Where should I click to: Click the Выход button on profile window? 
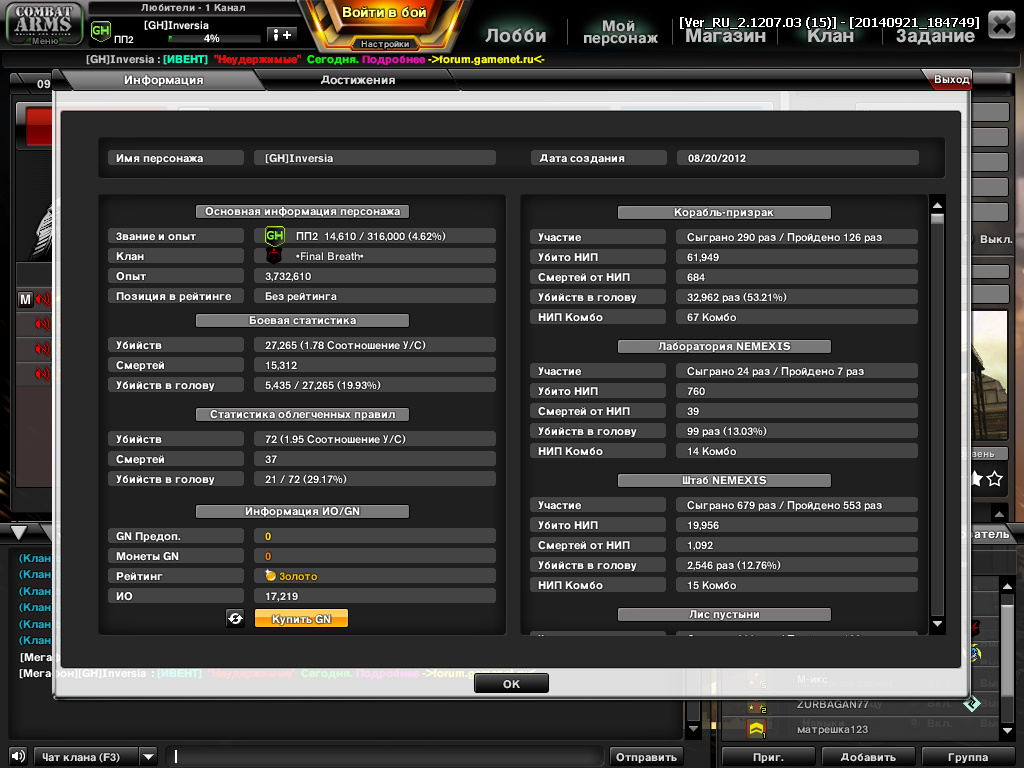point(951,80)
